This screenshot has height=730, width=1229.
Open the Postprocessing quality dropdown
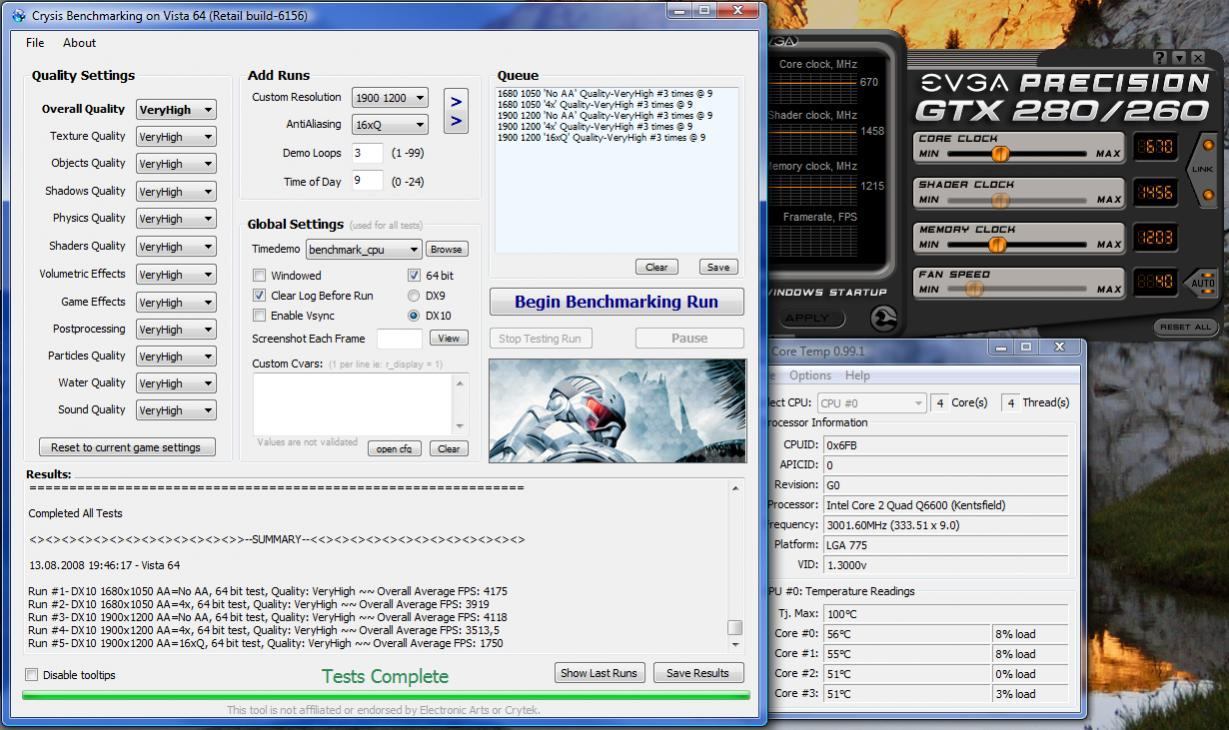(176, 329)
